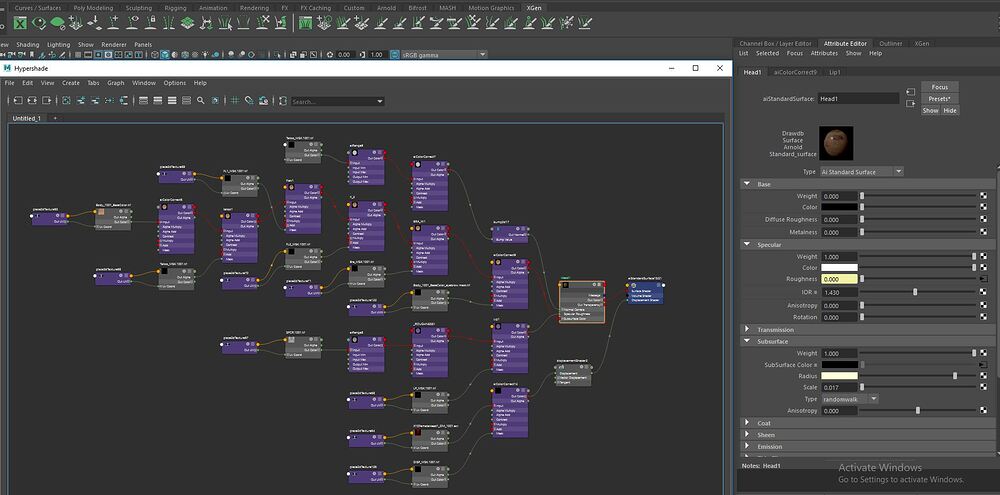The height and width of the screenshot is (495, 1000).
Task: Collapse the Subsurface section
Action: pos(747,341)
